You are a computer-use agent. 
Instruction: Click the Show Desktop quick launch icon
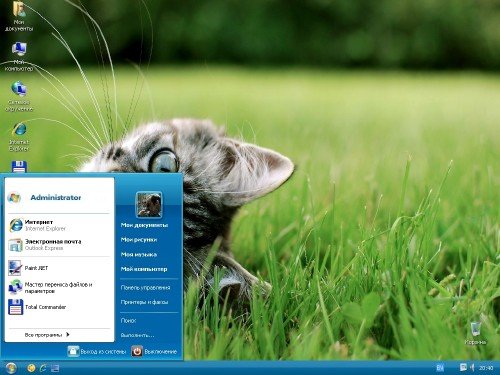(55, 368)
